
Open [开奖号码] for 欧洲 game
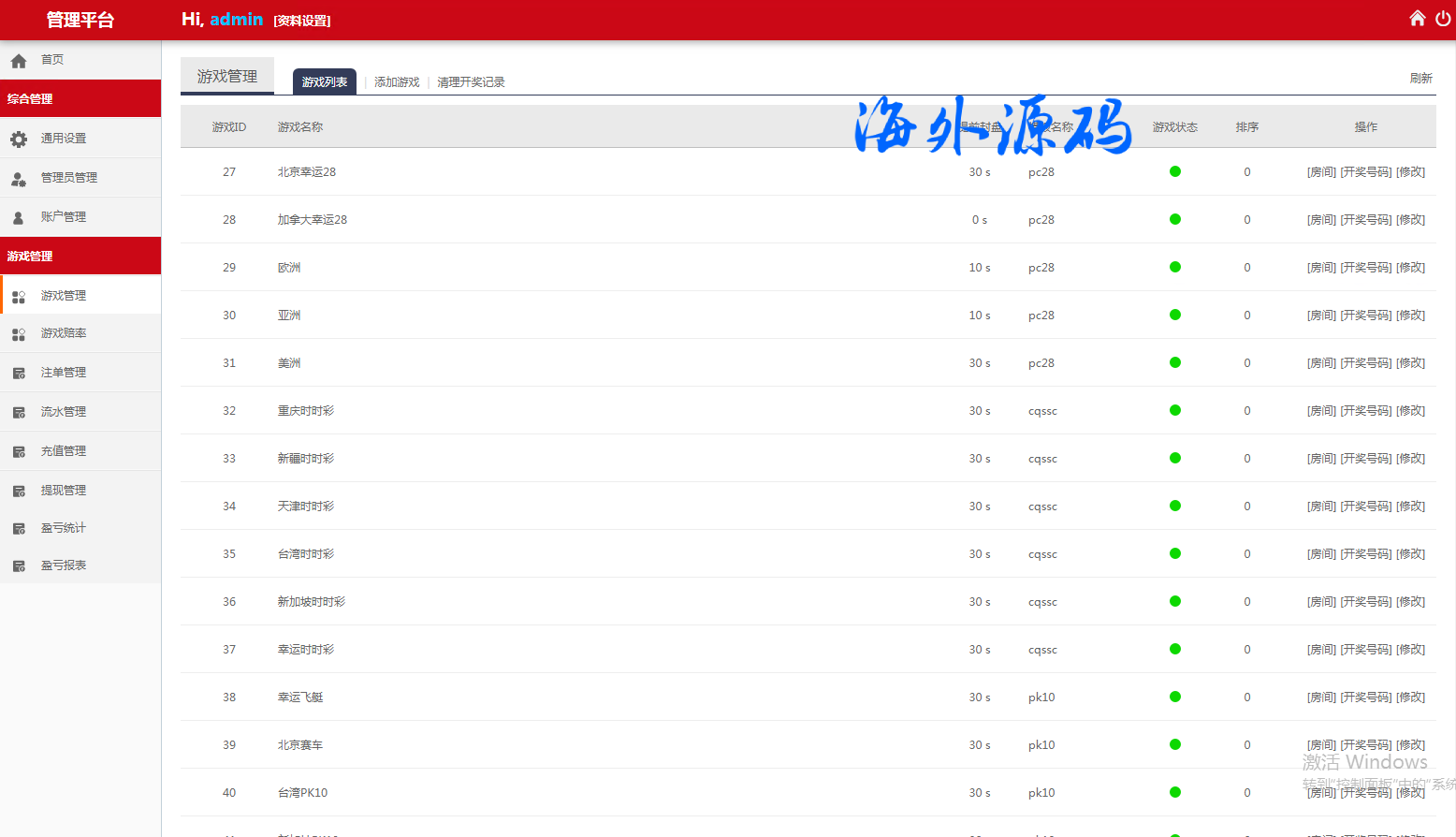click(1365, 268)
